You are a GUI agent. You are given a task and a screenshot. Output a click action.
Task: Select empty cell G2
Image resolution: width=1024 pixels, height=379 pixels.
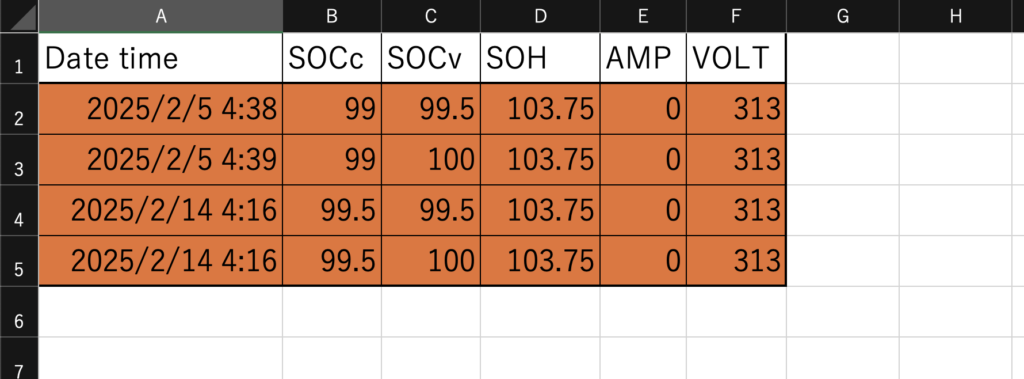[842, 109]
